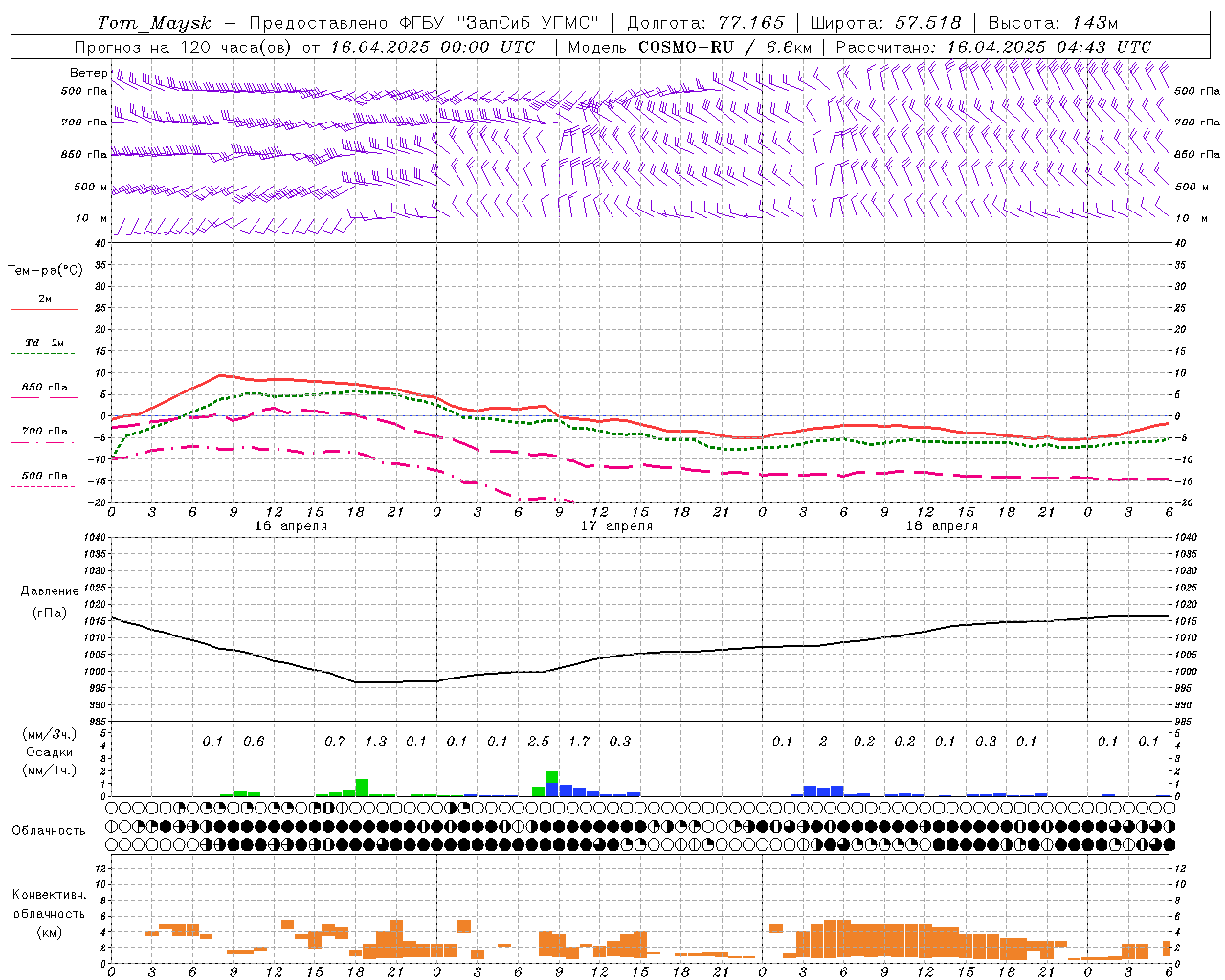The width and height of the screenshot is (1225, 980).
Task: Click the (гПа) unit under Давление
Action: point(50,612)
